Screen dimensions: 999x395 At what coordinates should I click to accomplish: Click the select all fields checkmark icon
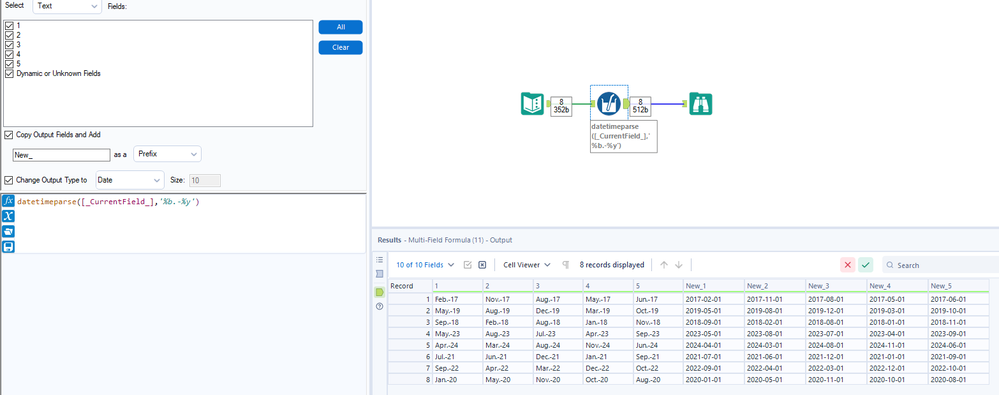point(468,264)
